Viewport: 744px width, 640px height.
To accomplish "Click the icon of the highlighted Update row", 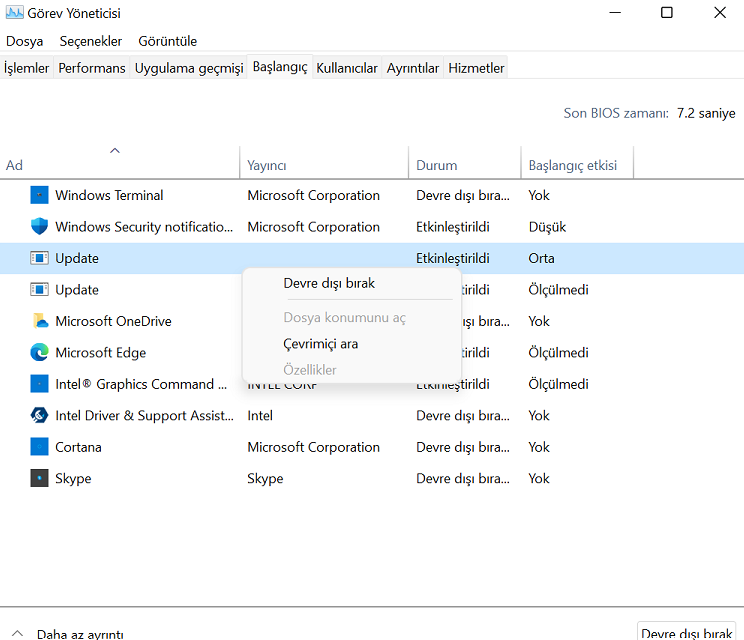I will pyautogui.click(x=39, y=258).
